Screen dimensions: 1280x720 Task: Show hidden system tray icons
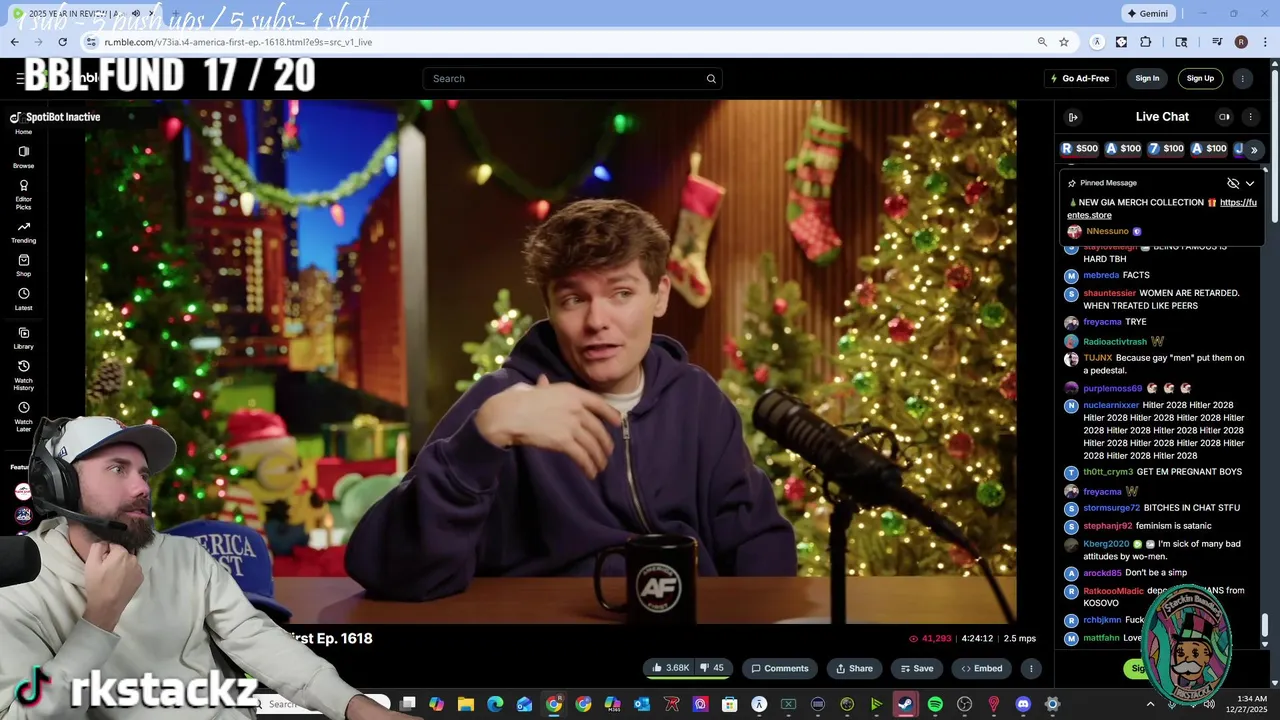(1150, 704)
